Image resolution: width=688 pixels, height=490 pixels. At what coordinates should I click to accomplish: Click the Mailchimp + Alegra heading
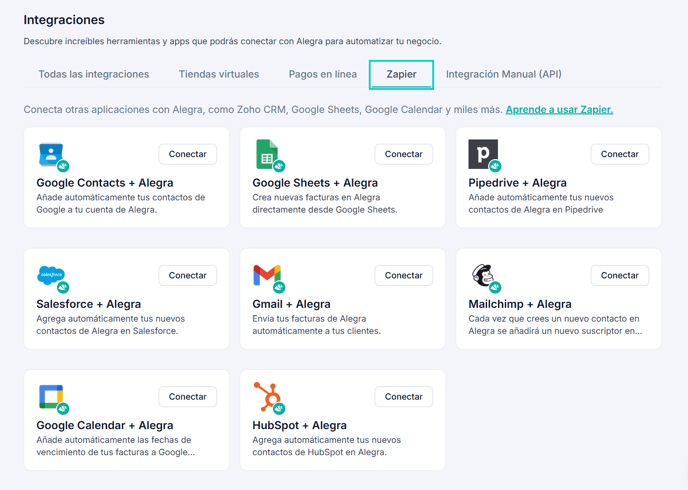tap(520, 304)
